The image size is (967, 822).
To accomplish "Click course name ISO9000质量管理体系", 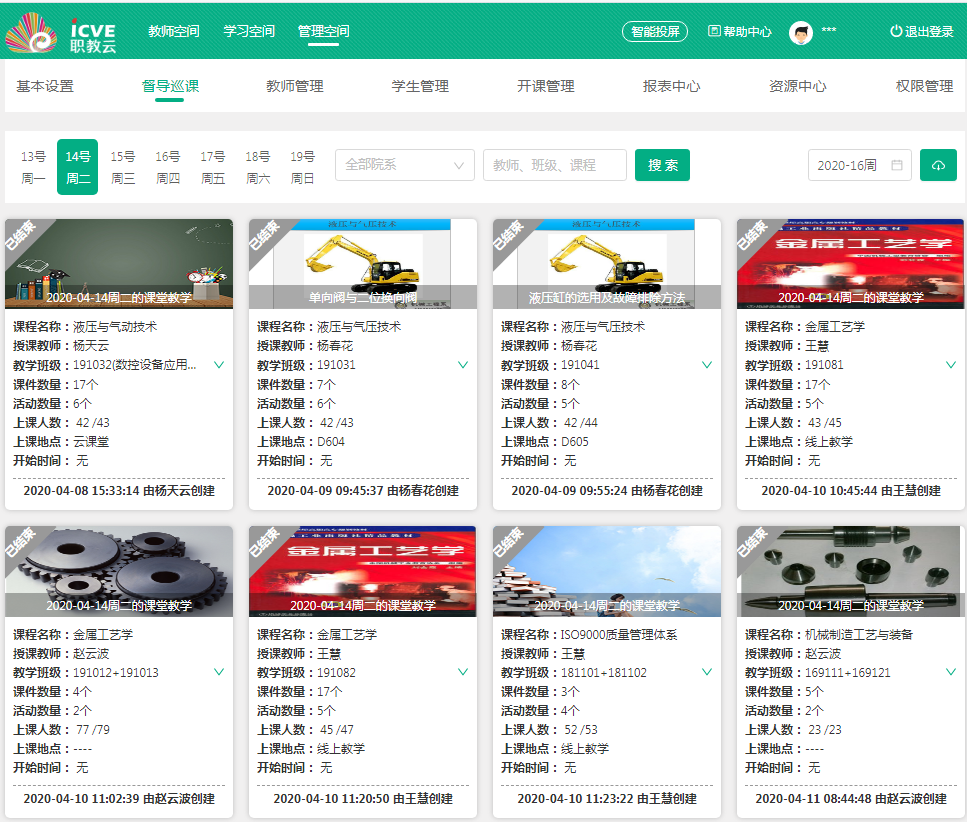I will [619, 635].
